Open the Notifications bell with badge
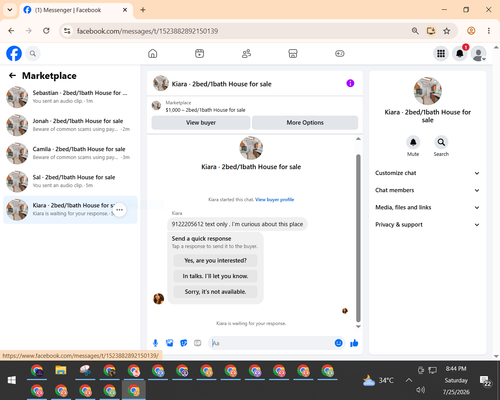500x400 pixels. [460, 53]
